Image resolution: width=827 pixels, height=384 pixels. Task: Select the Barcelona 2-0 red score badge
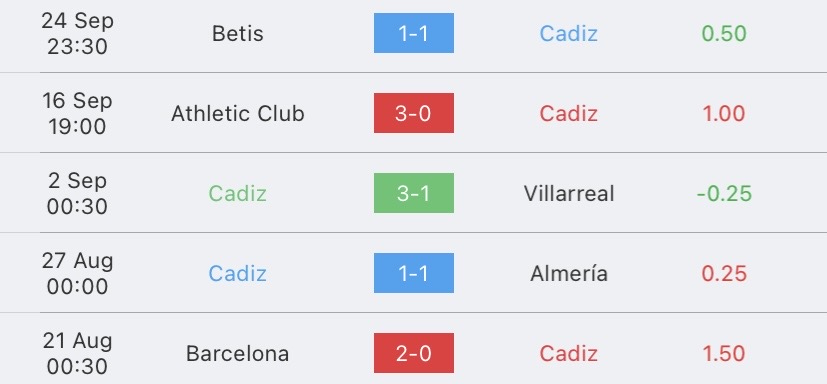[x=414, y=353]
